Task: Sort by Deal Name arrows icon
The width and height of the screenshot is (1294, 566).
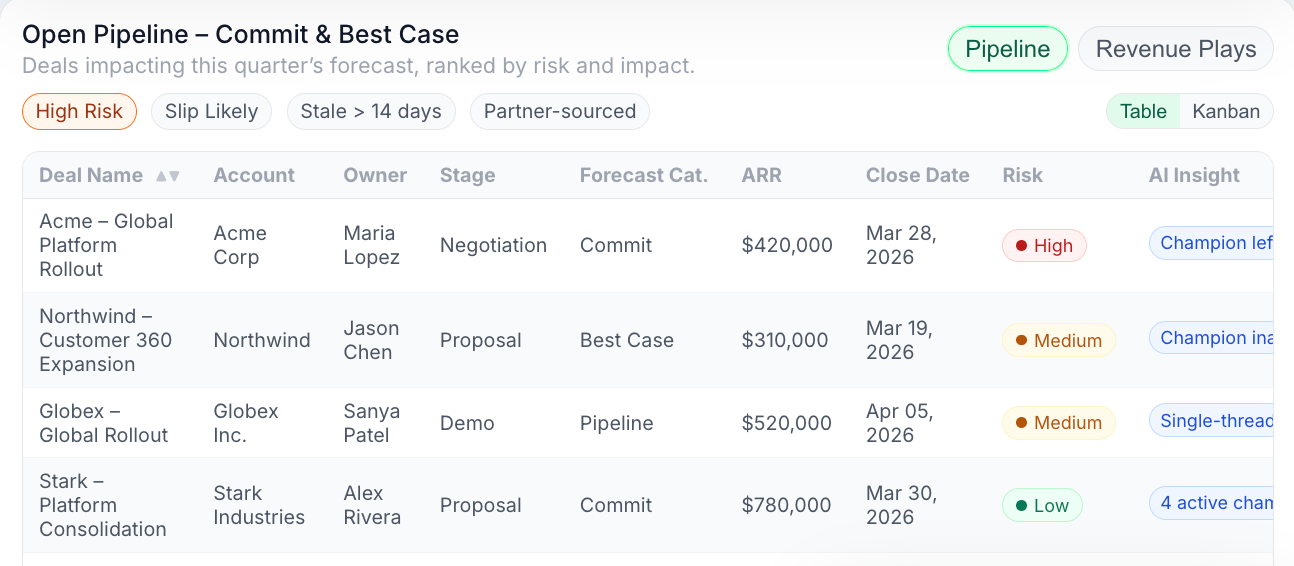Action: [167, 176]
